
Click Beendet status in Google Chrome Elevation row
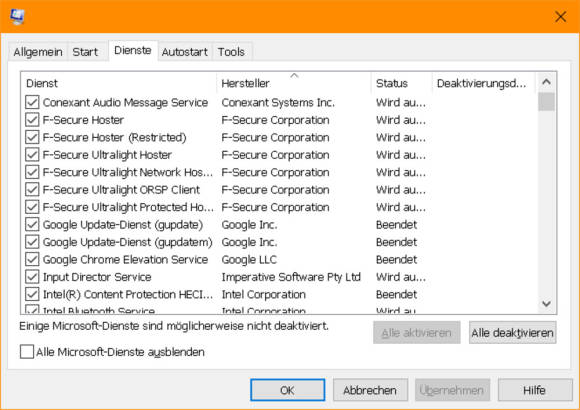click(396, 259)
